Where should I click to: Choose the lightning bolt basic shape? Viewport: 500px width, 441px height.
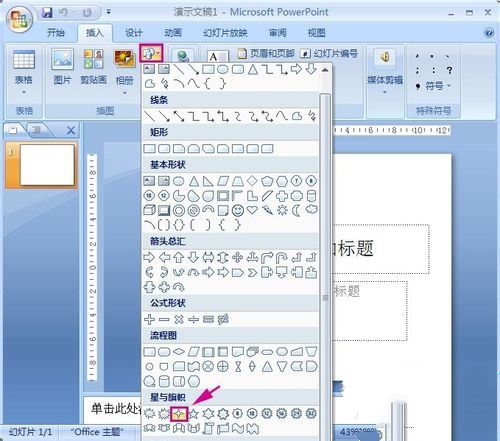[267, 210]
